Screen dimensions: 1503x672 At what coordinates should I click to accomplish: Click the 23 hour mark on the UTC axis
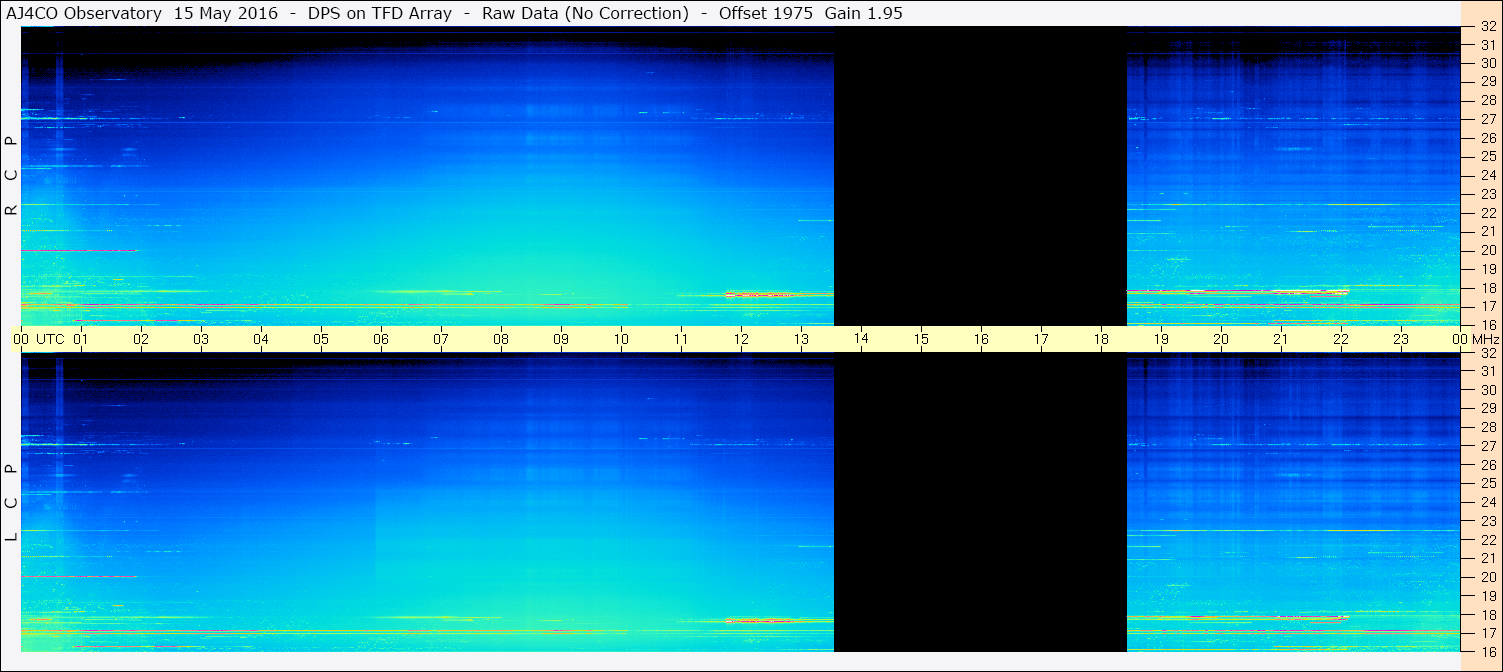point(1401,339)
